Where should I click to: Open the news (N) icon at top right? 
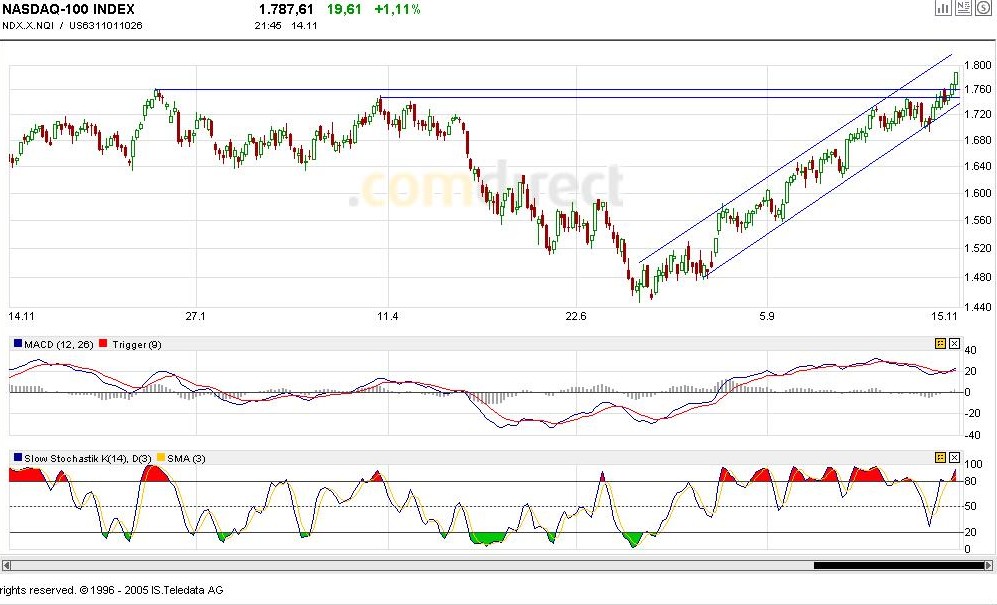963,8
